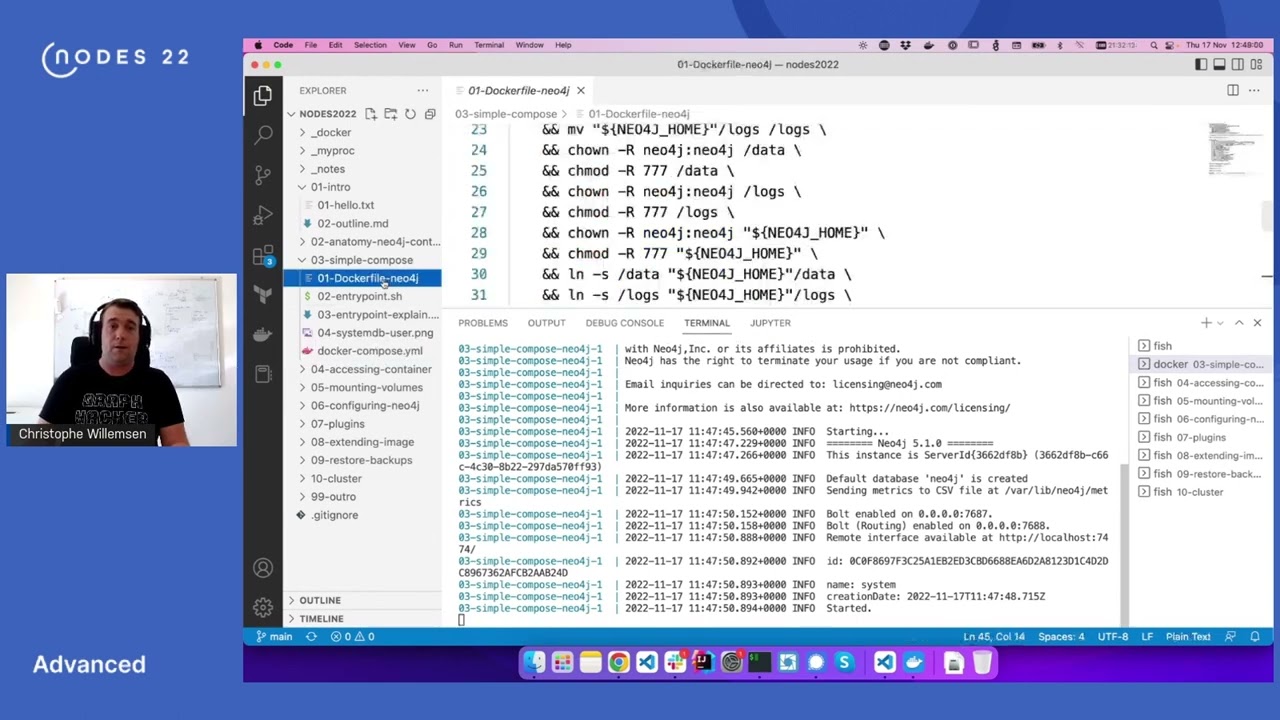Change the UTF-8 file encoding
Viewport: 1280px width, 720px height.
[1113, 636]
